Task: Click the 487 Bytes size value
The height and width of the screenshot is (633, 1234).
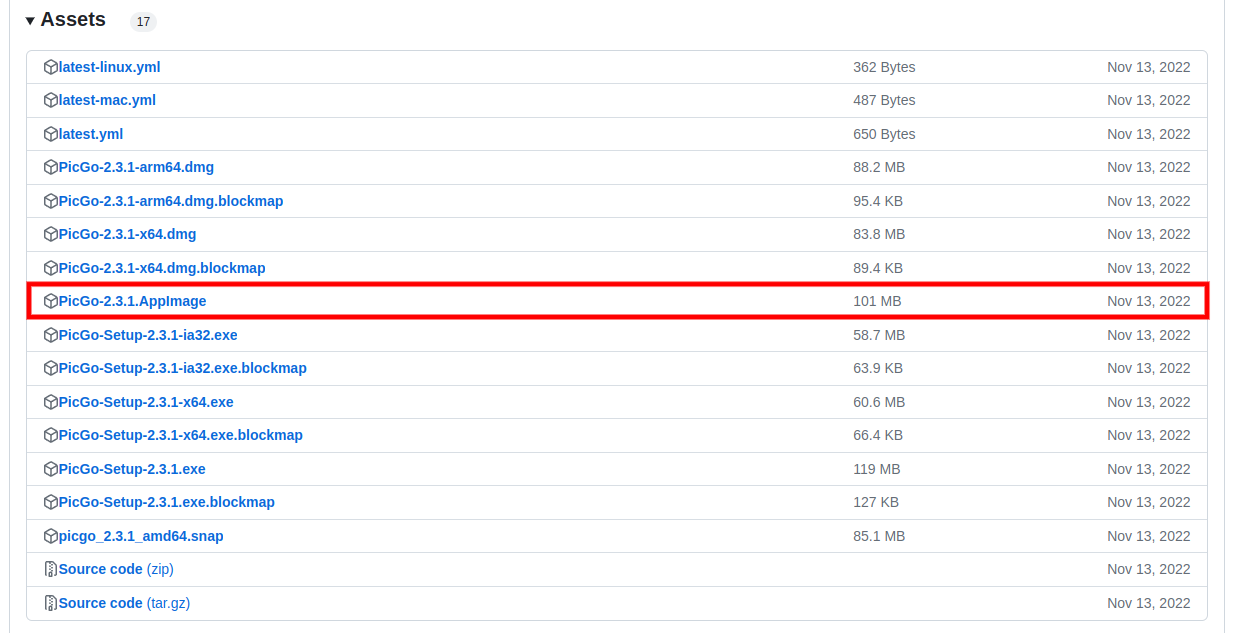Action: (884, 100)
